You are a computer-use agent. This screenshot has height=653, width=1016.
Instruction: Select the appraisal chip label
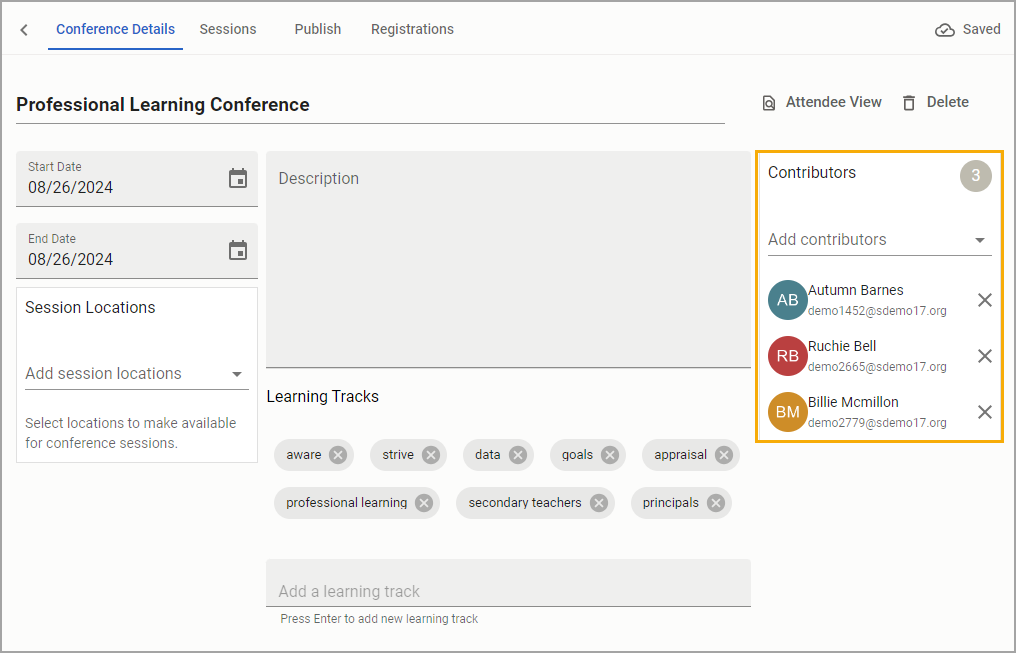(680, 455)
